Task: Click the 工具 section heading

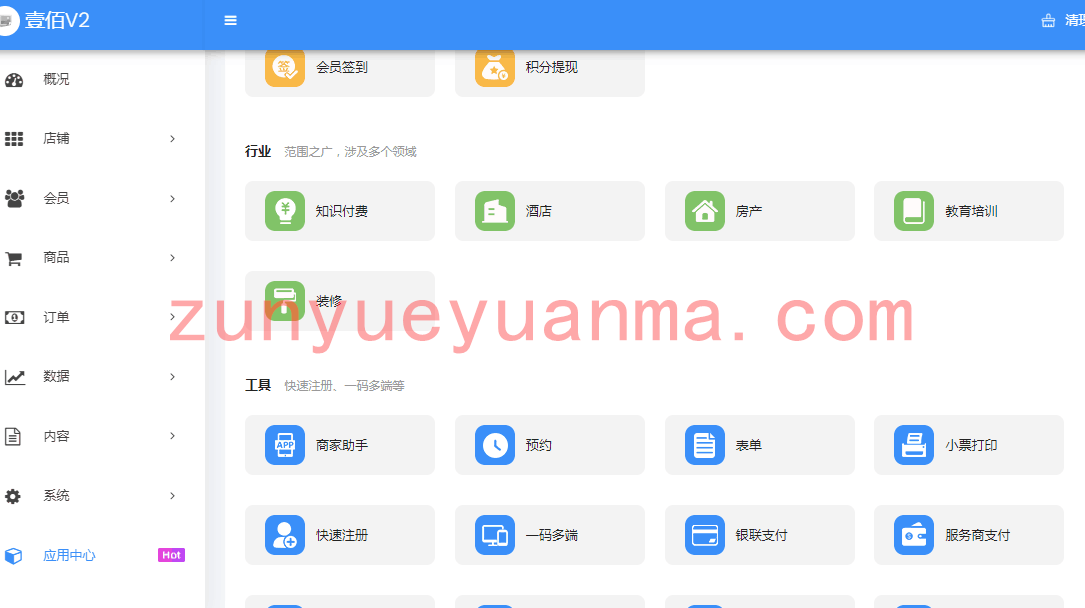Action: [258, 385]
